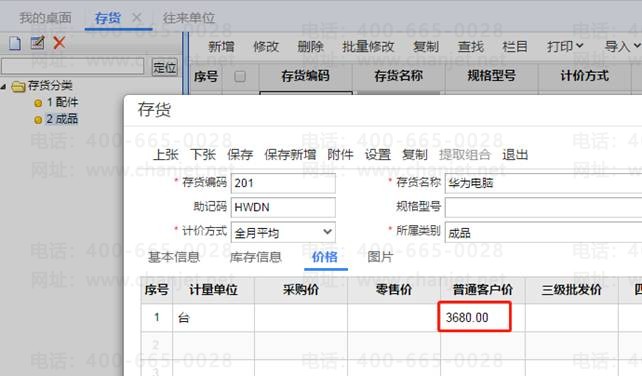Click 设置 in the dialog toolbar
Viewport: 642px width, 376px height.
(378, 155)
